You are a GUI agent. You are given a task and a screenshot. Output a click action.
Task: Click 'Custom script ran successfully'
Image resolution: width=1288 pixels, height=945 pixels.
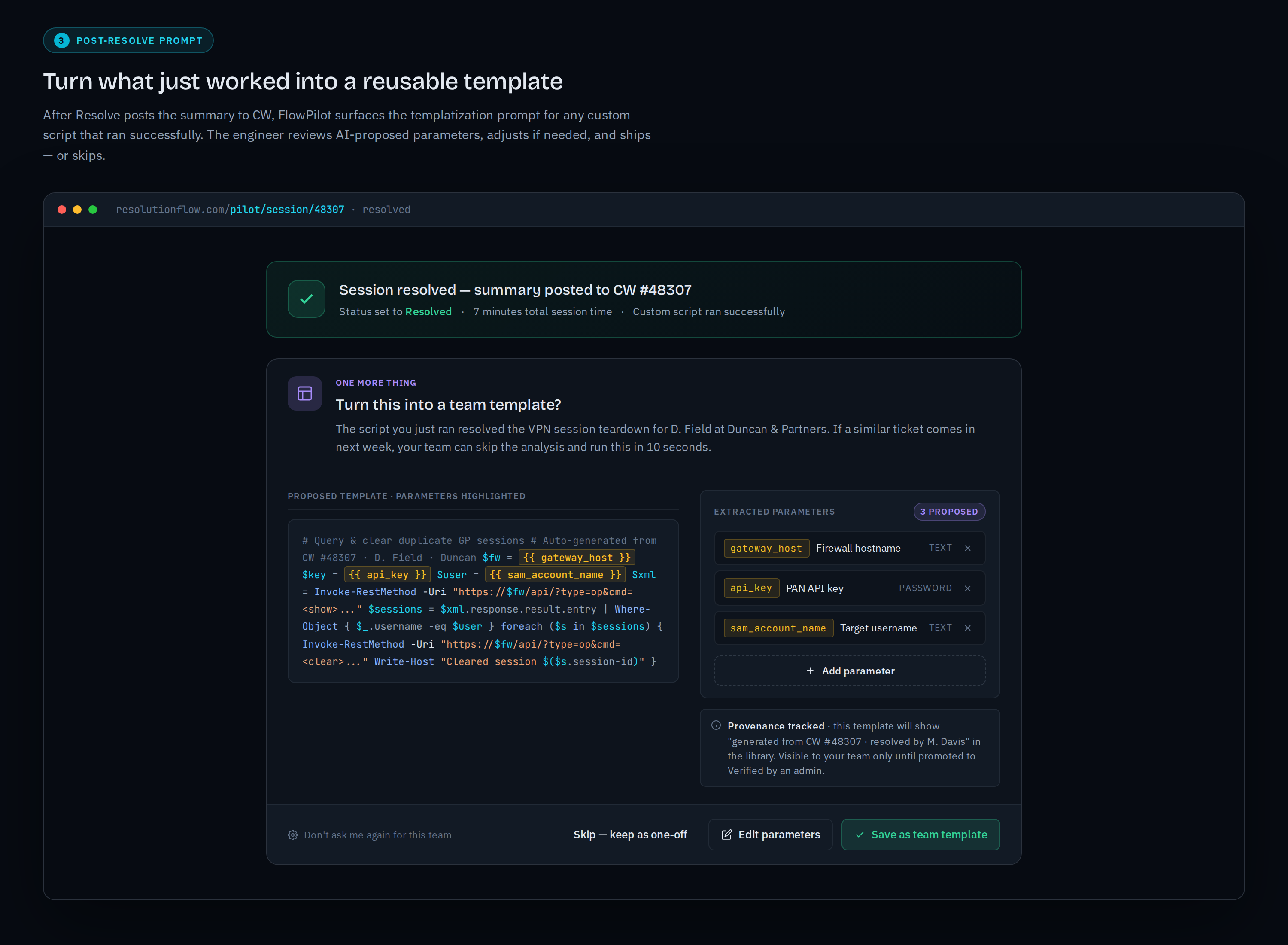[x=708, y=312]
